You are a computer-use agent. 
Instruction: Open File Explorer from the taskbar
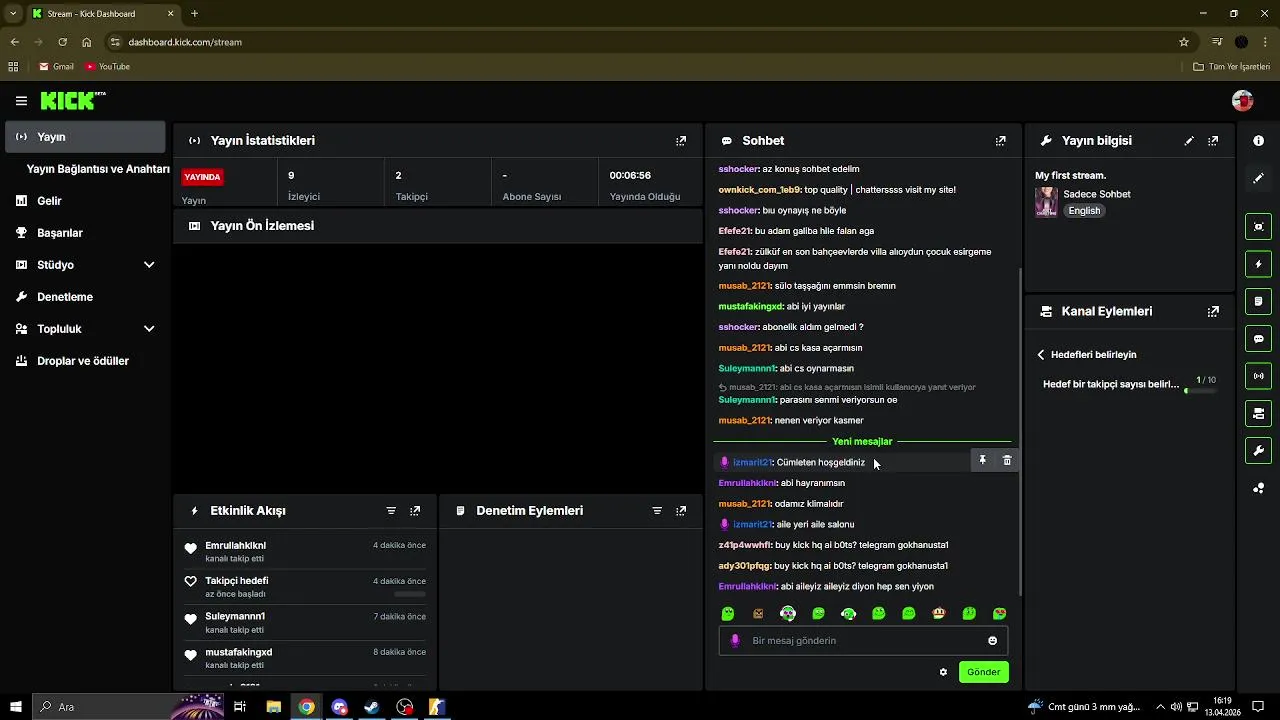(x=273, y=707)
